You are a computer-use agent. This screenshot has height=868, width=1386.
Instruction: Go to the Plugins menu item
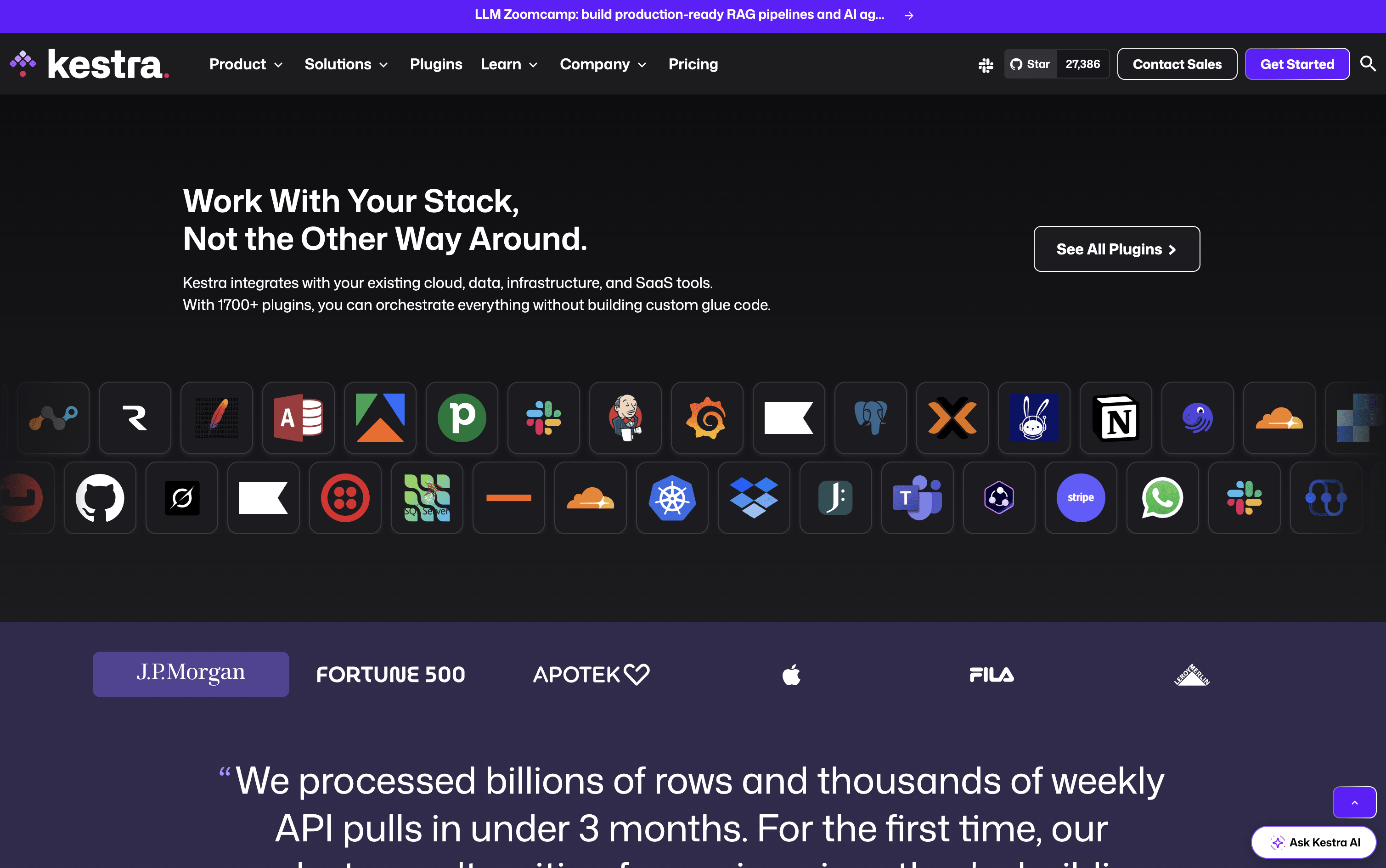pyautogui.click(x=436, y=64)
